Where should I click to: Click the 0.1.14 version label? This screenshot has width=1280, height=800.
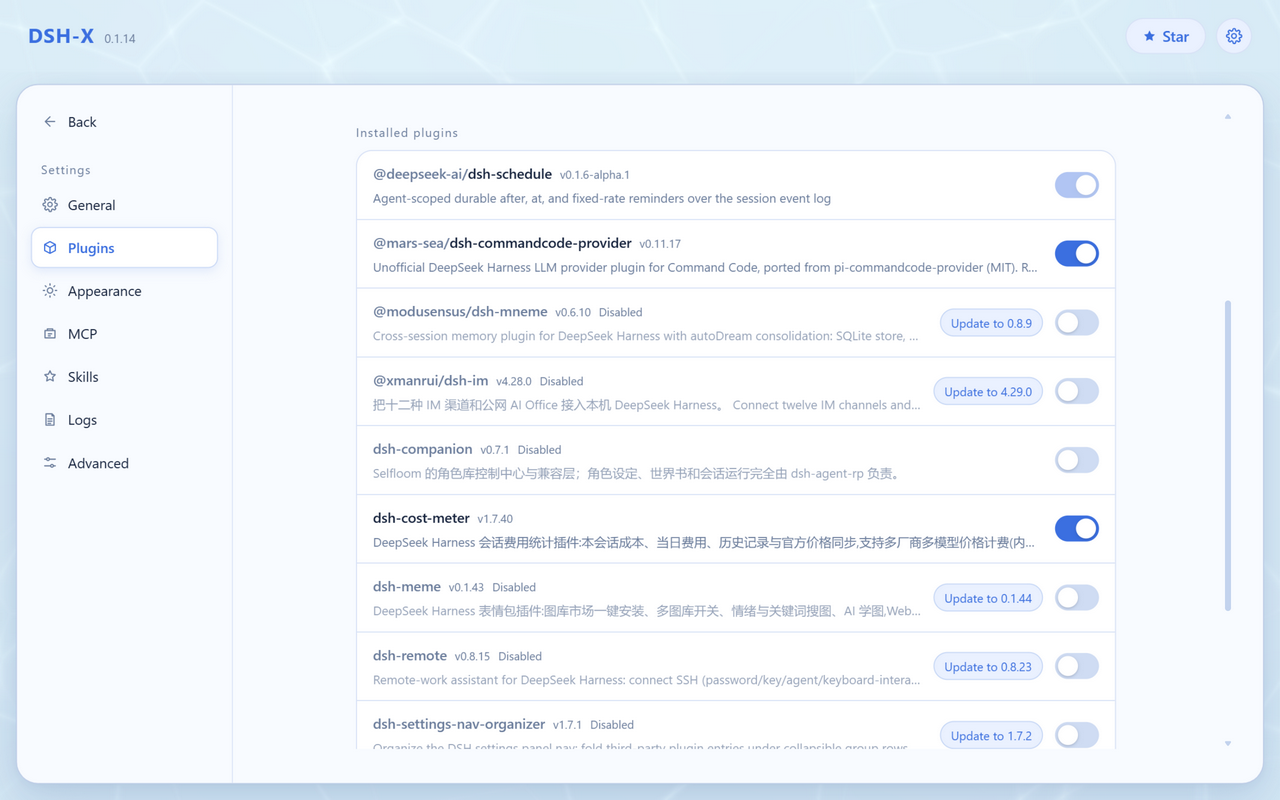[120, 39]
